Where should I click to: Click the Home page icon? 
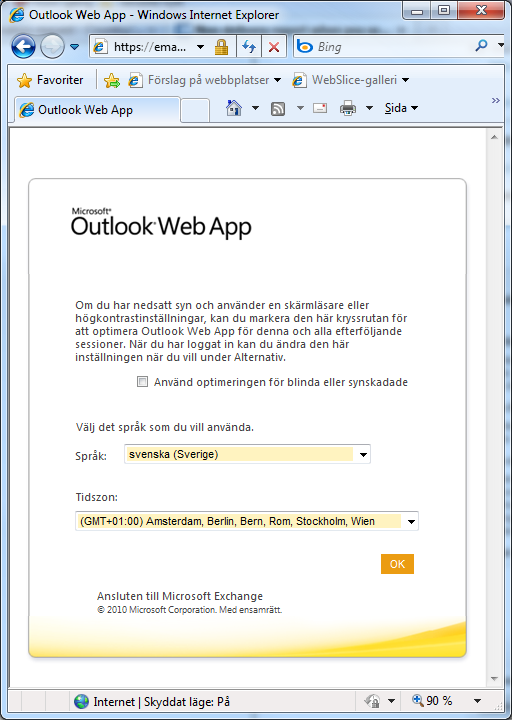pos(234,108)
